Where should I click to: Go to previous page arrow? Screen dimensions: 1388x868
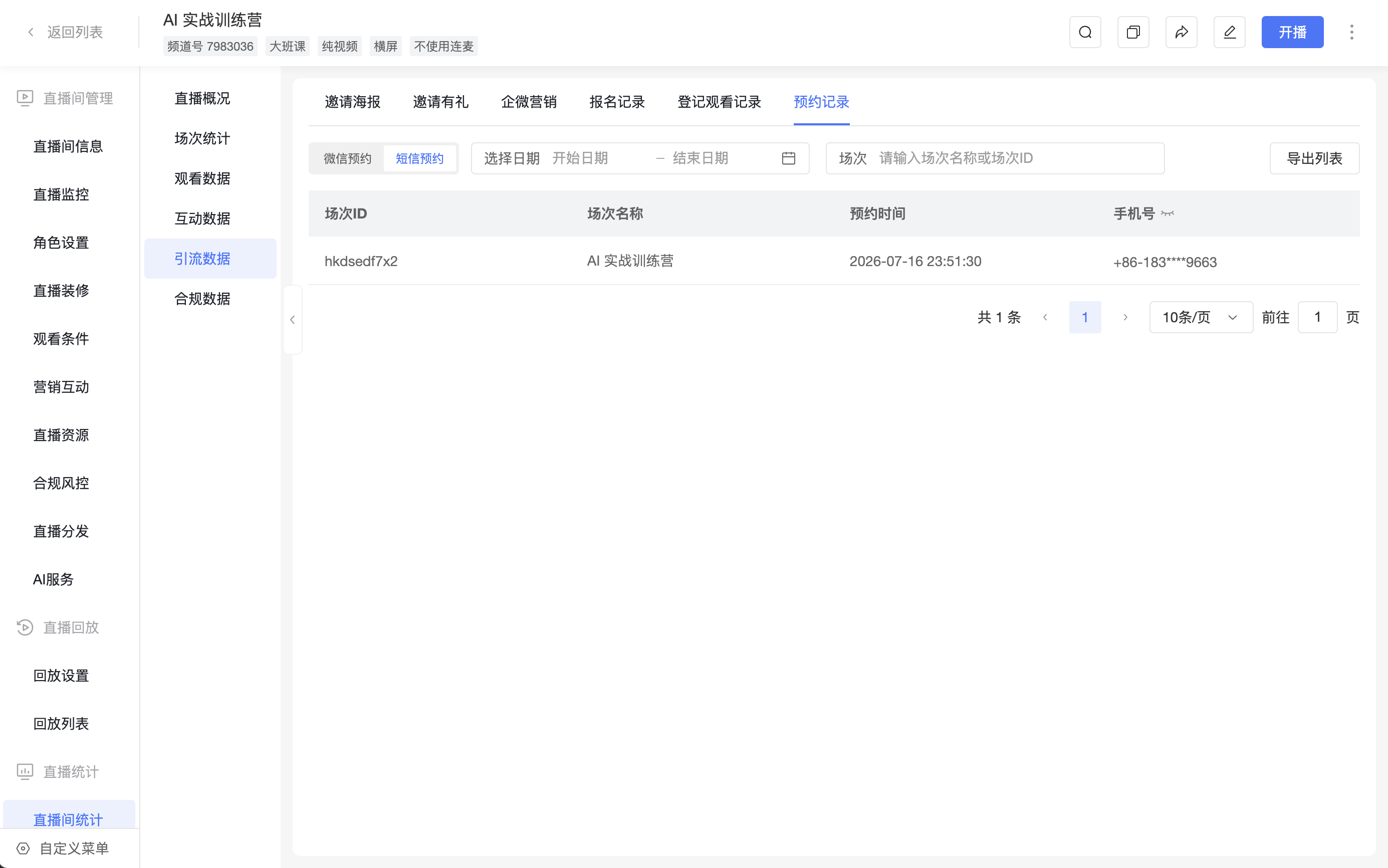coord(1045,317)
